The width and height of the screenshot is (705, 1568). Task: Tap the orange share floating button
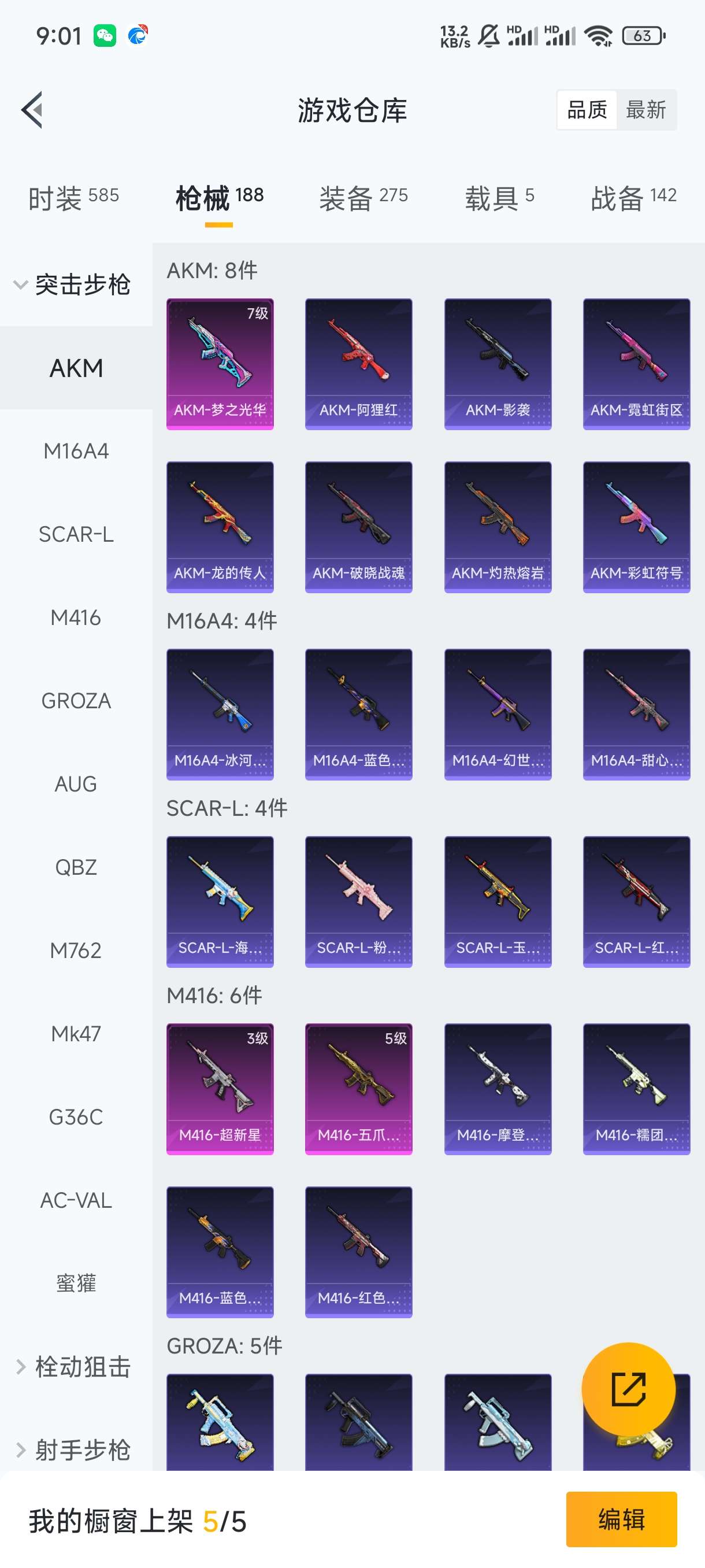[628, 1390]
